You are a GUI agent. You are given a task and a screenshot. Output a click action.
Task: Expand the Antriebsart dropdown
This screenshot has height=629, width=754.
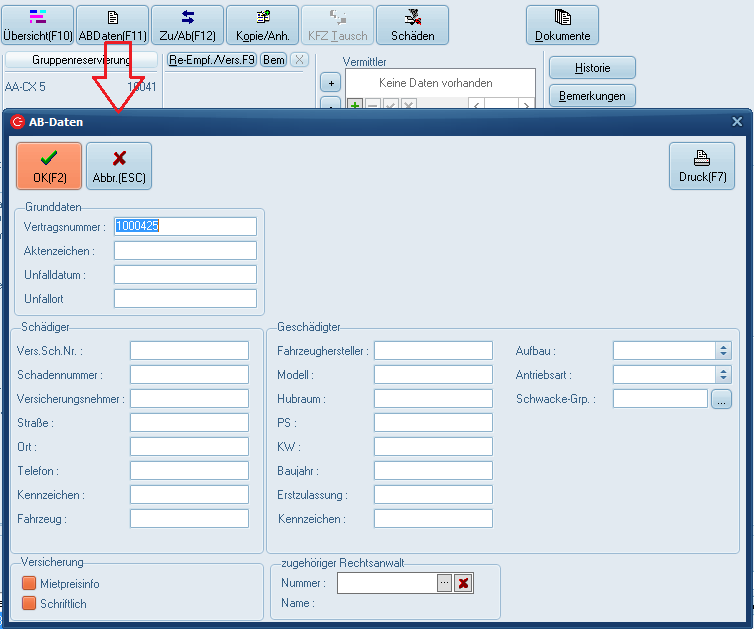tap(723, 375)
